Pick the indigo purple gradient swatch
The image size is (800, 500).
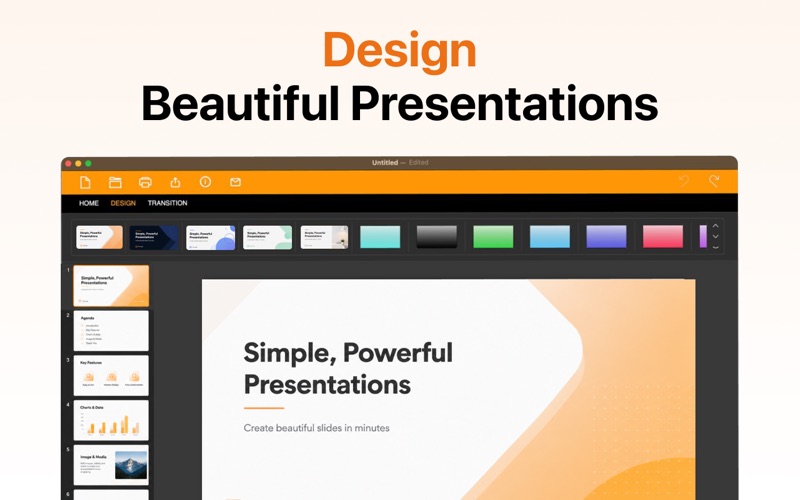pyautogui.click(x=606, y=237)
